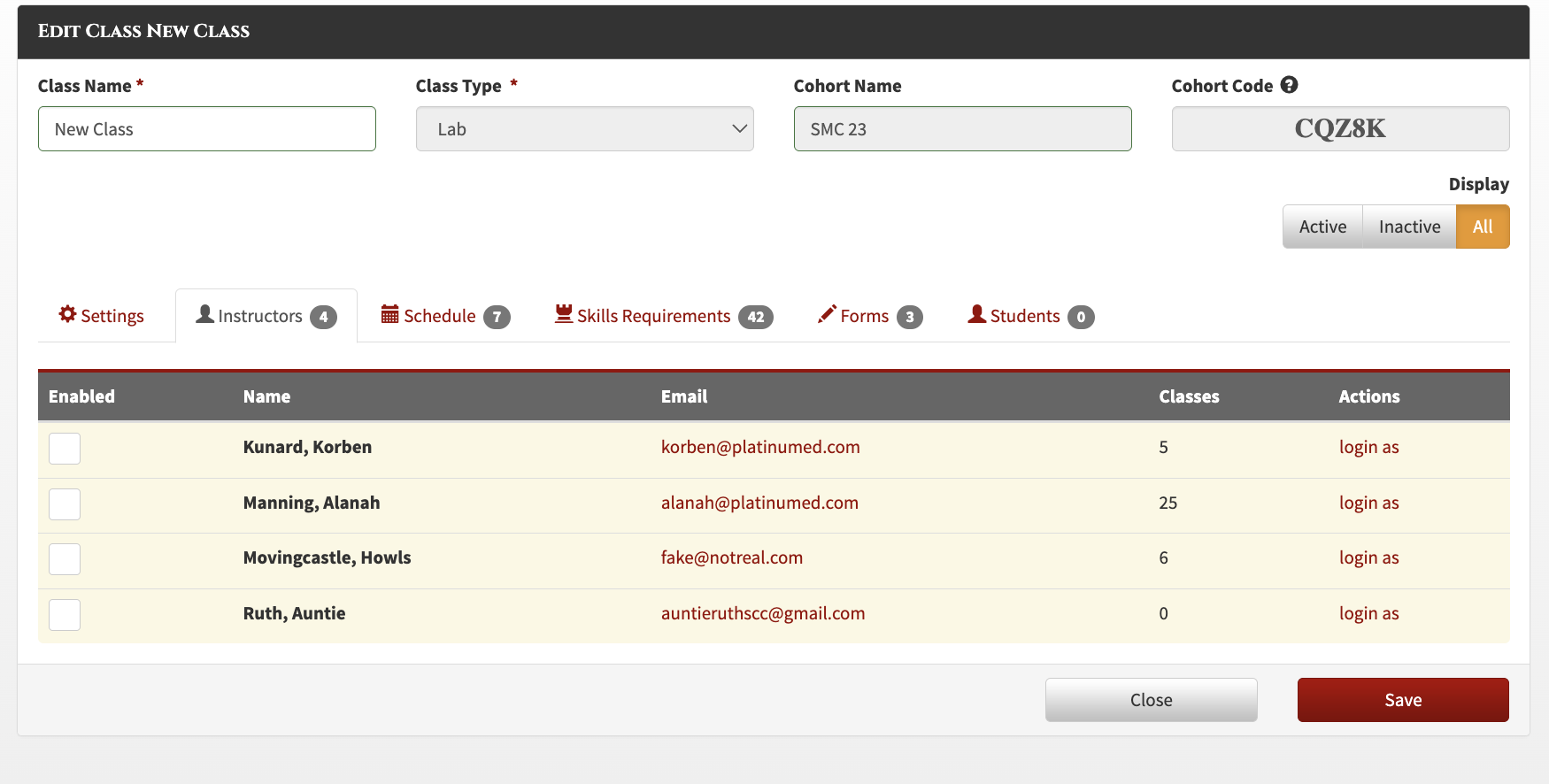The image size is (1549, 784).
Task: Save the class changes
Action: coord(1403,700)
